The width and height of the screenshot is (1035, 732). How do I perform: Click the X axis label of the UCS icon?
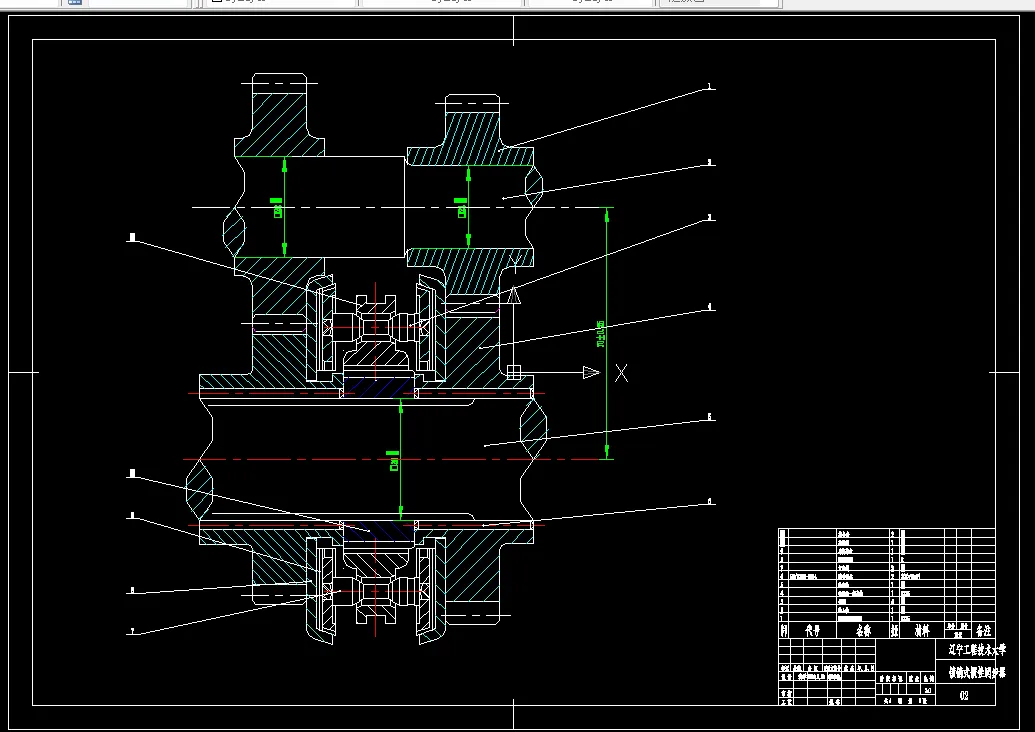click(621, 373)
